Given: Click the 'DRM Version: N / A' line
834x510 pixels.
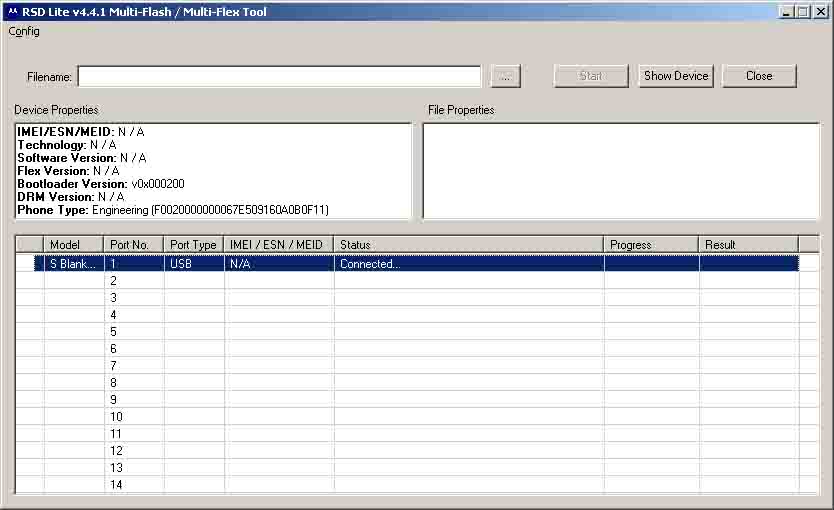Looking at the screenshot, I should point(71,197).
